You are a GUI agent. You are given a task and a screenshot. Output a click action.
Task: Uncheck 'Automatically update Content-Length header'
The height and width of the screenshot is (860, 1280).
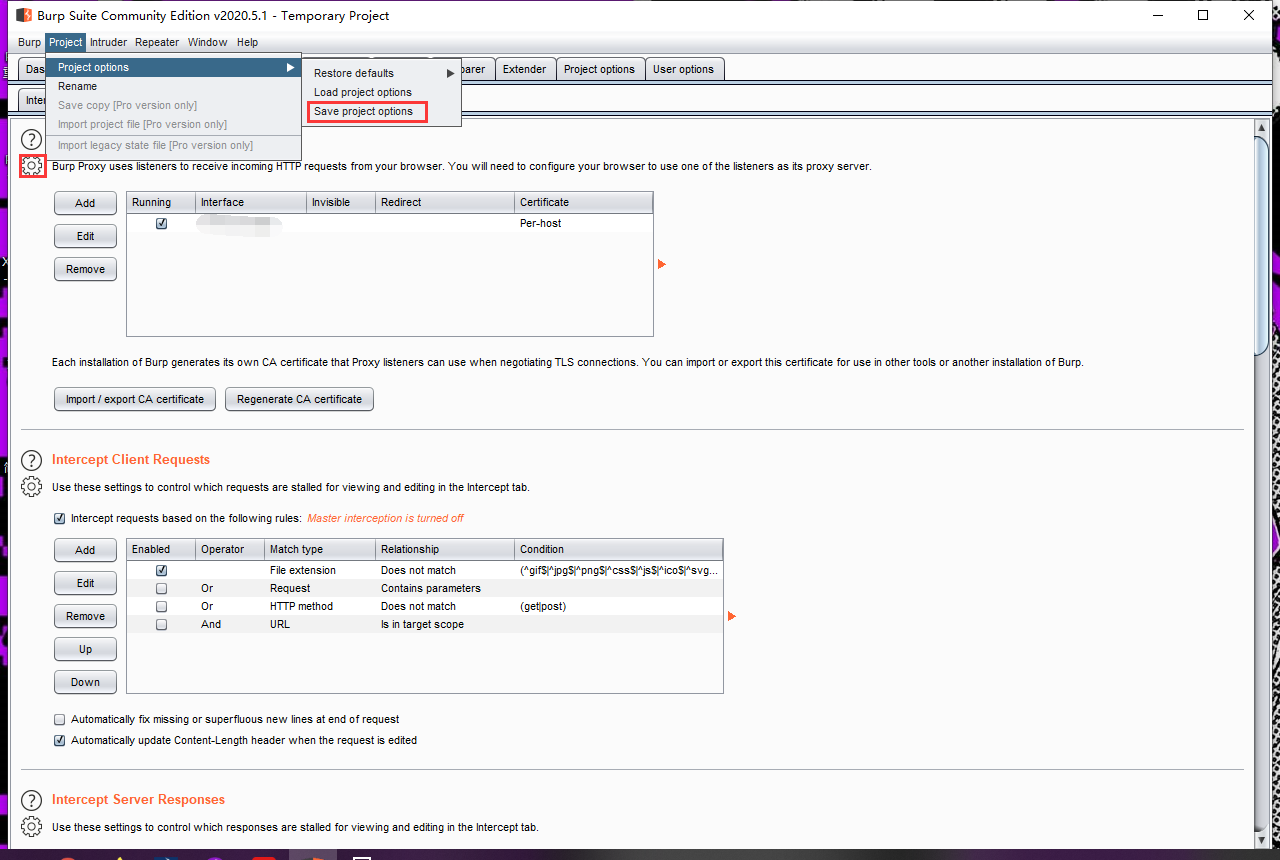[60, 740]
